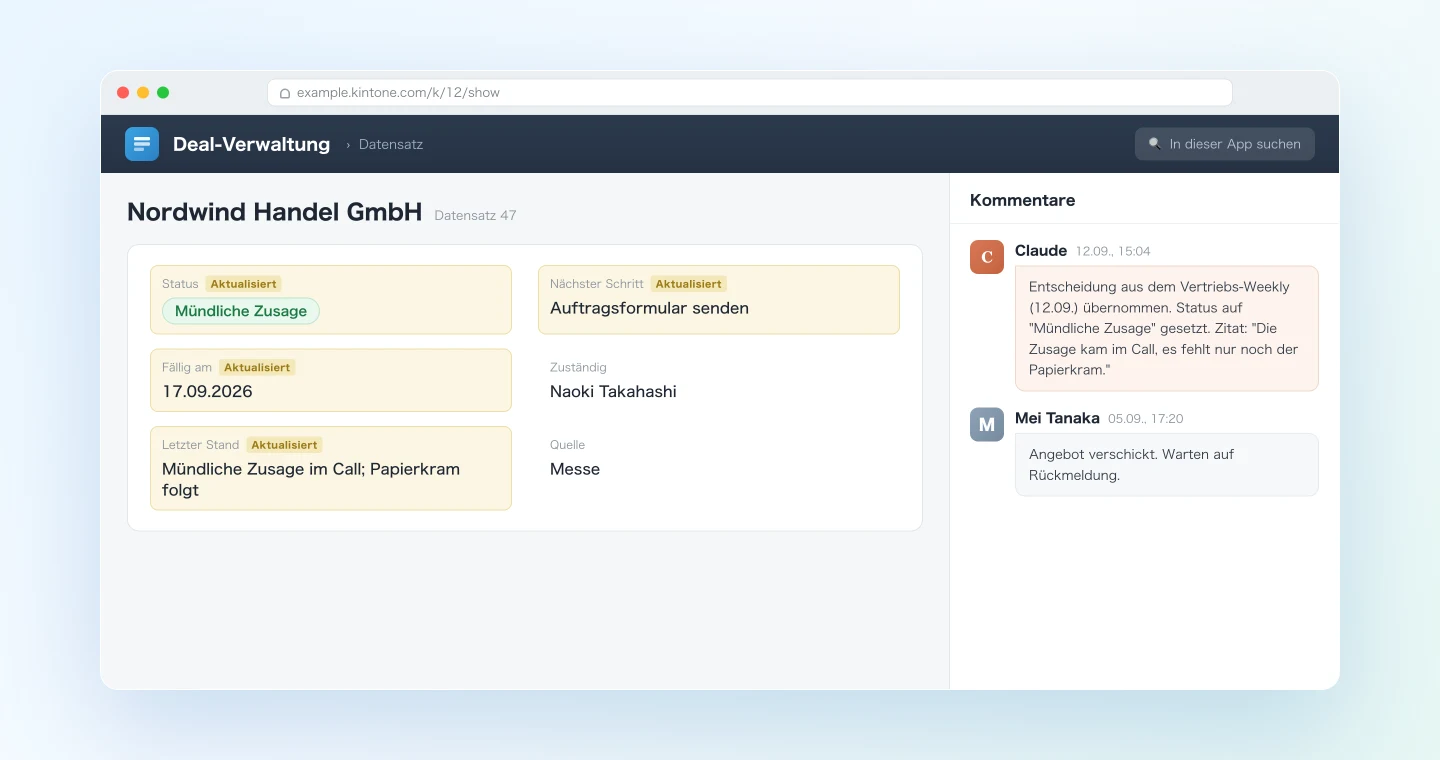Select the 'Auftragsformular senden' value

[x=649, y=308]
